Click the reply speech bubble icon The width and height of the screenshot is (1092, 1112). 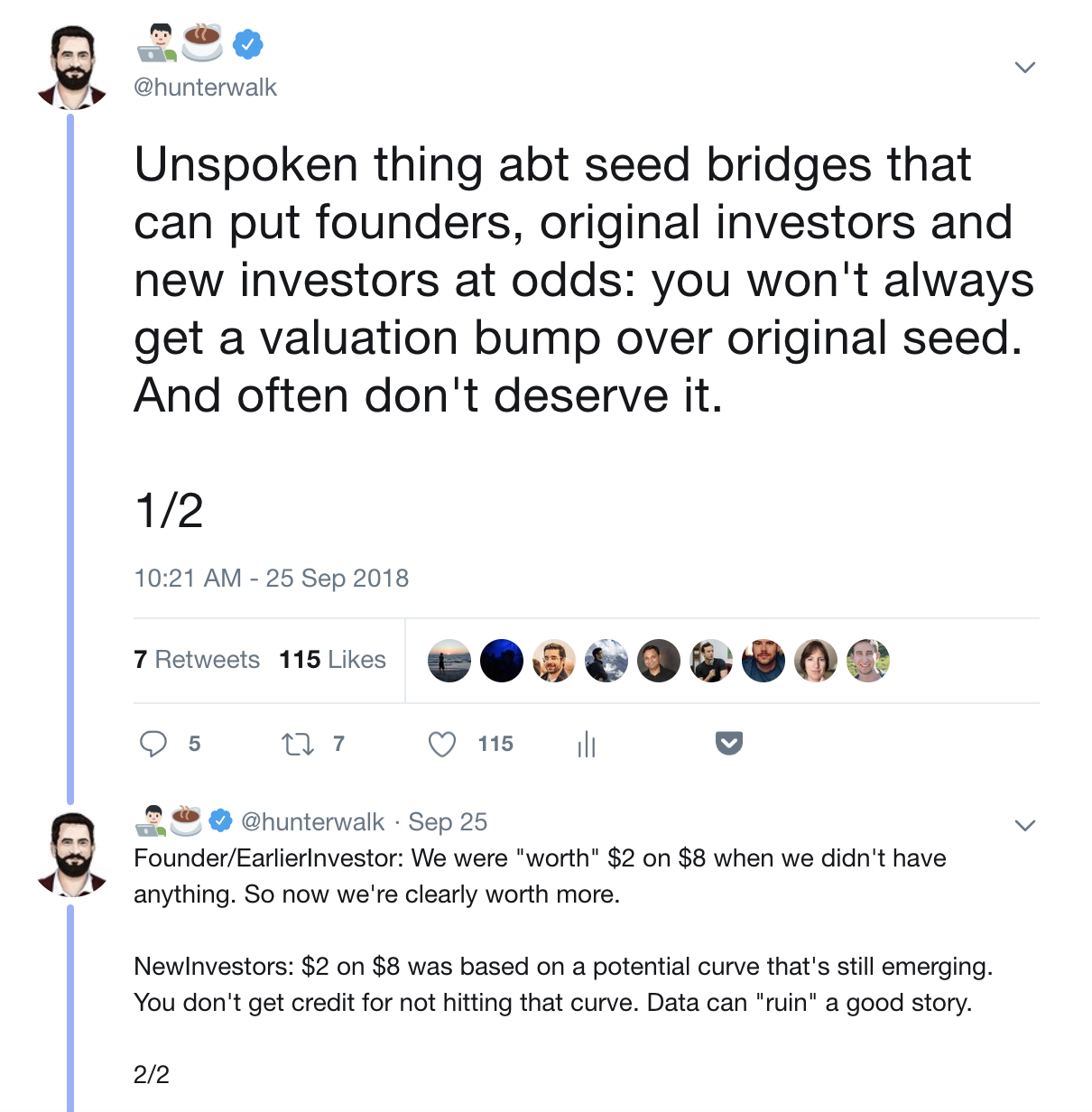[153, 744]
